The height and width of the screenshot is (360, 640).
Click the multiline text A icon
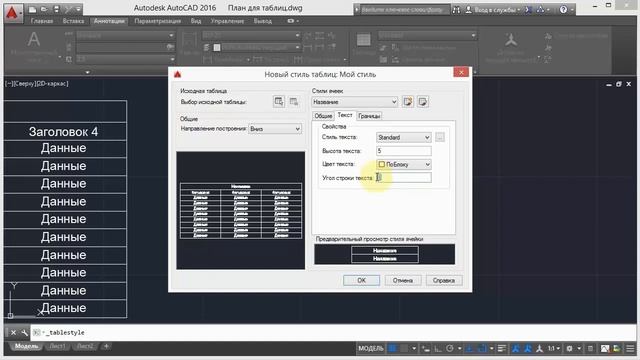[33, 40]
